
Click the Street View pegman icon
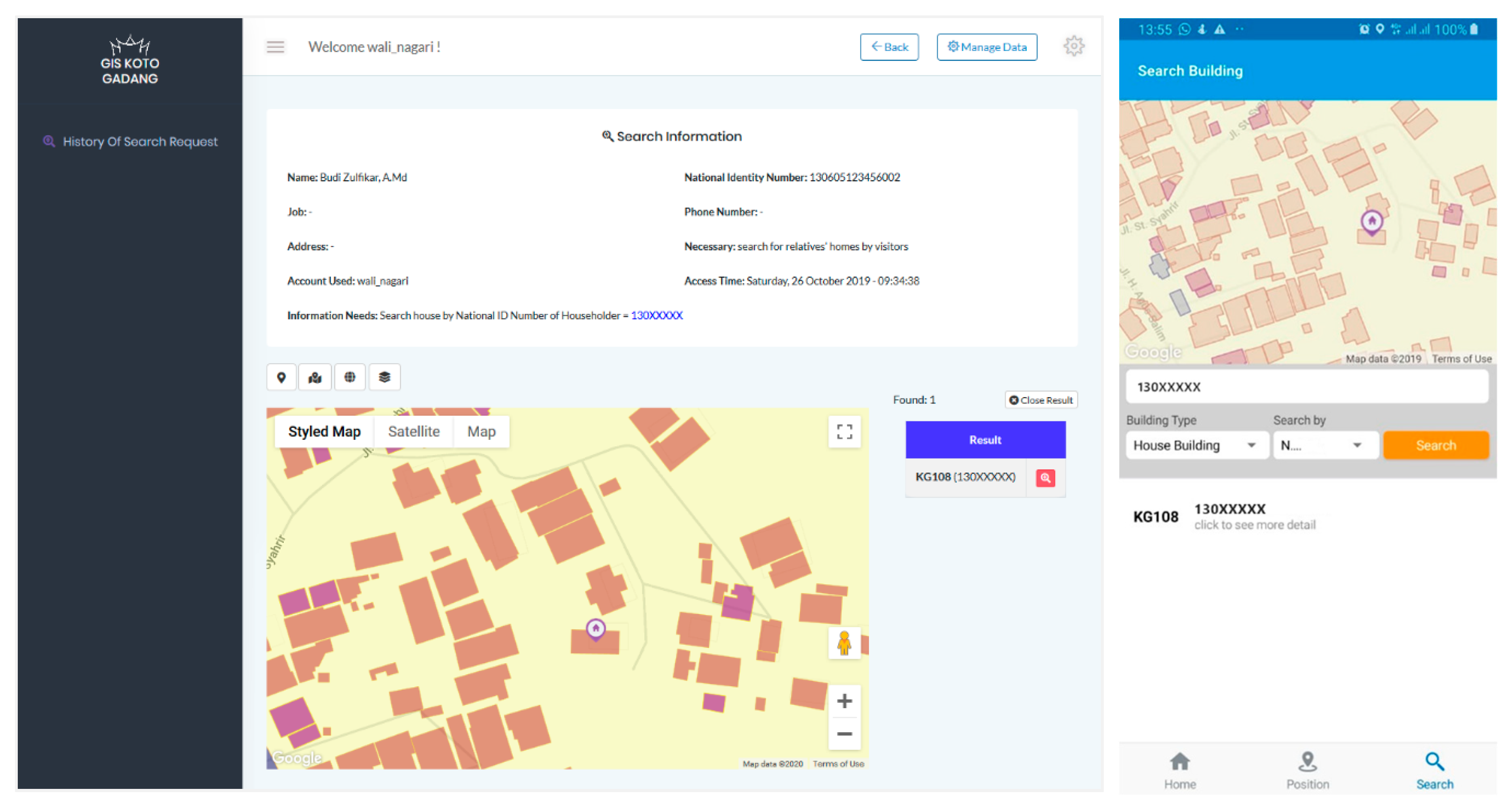click(844, 643)
